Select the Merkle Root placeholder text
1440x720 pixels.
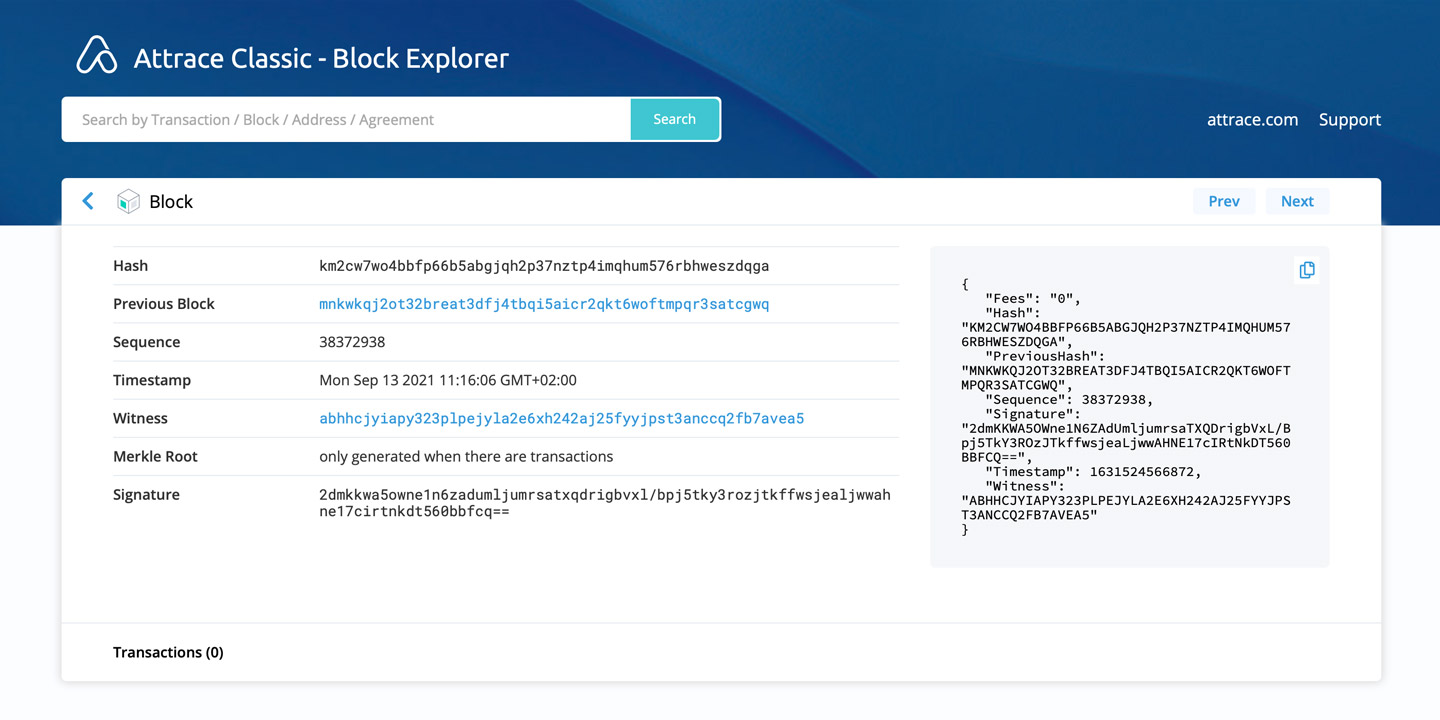[466, 456]
